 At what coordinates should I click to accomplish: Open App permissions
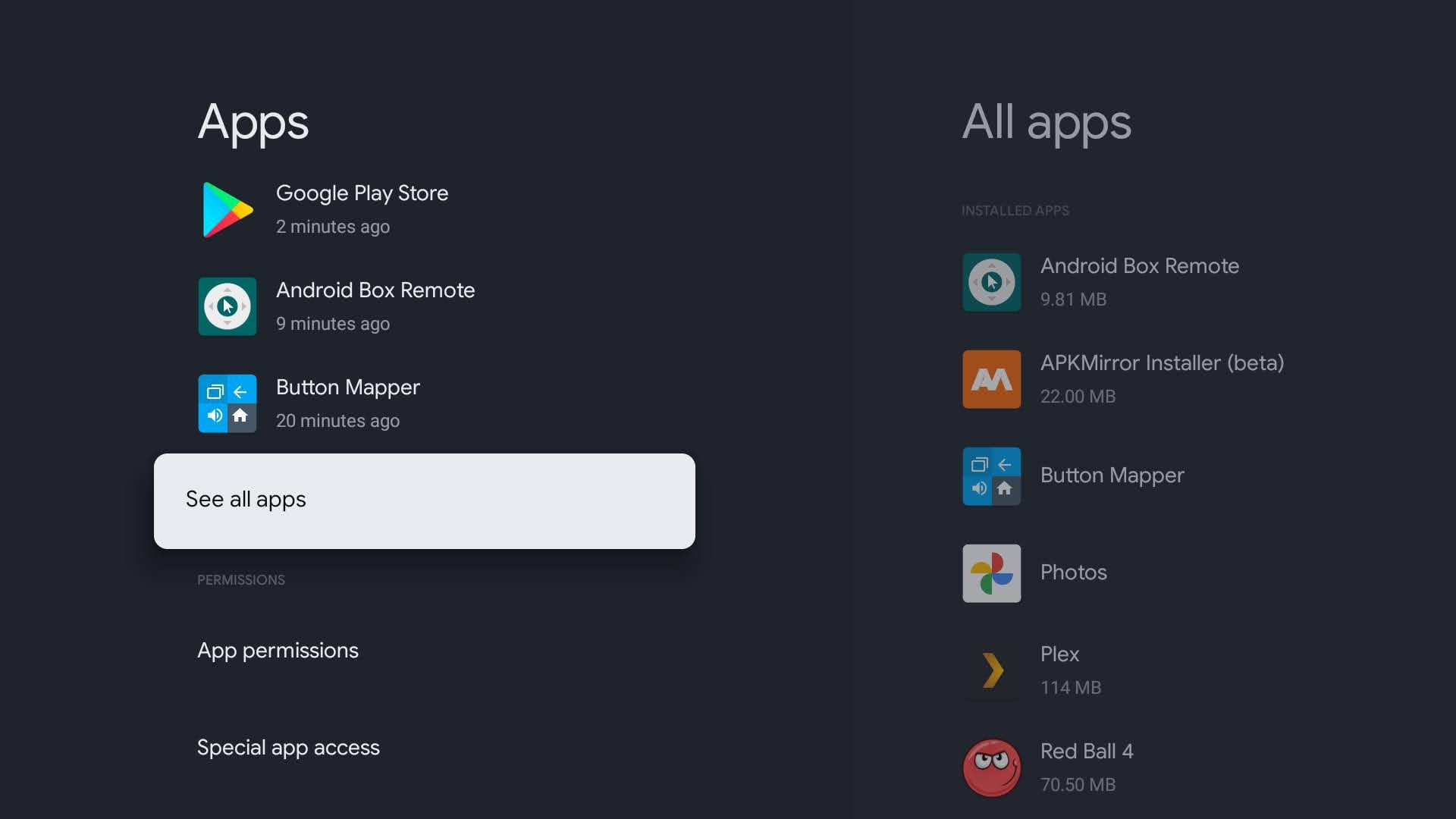tap(278, 651)
